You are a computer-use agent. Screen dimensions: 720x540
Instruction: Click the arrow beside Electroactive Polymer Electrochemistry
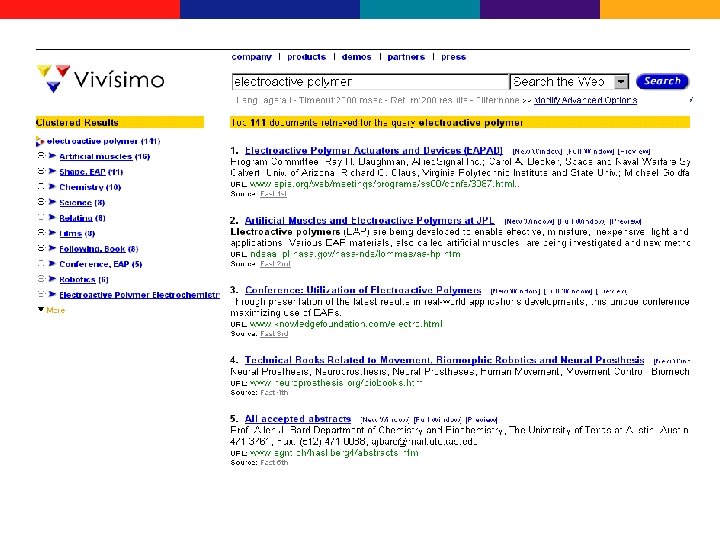tap(52, 294)
